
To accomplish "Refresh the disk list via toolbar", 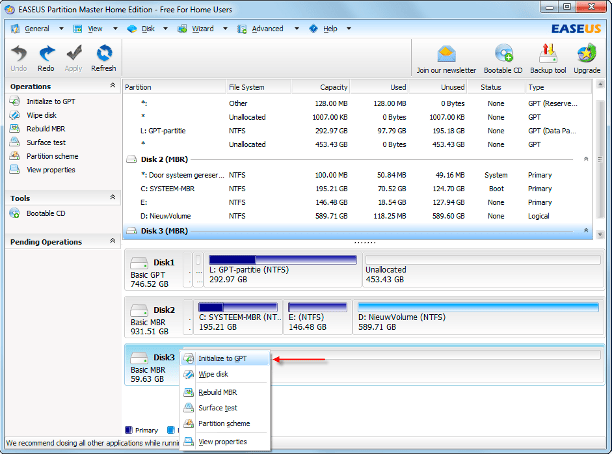I will pyautogui.click(x=104, y=57).
